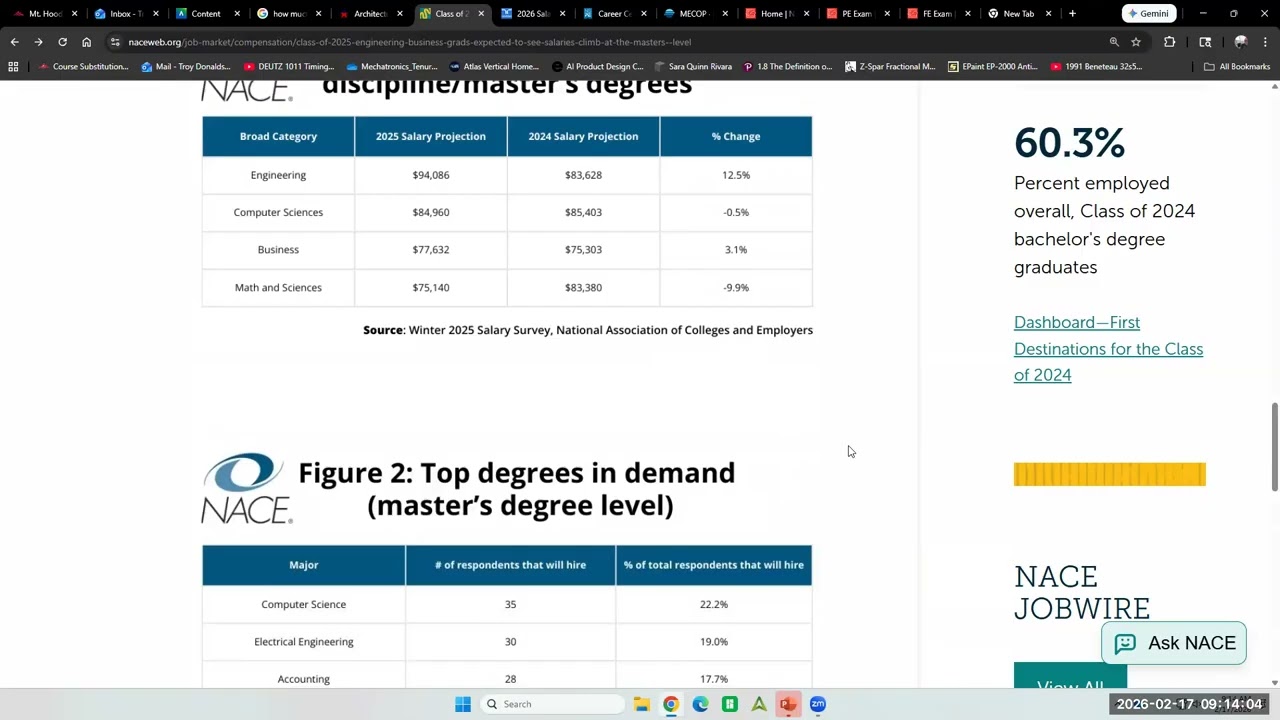Open a new browser tab with plus
1280x720 pixels.
point(1072,14)
